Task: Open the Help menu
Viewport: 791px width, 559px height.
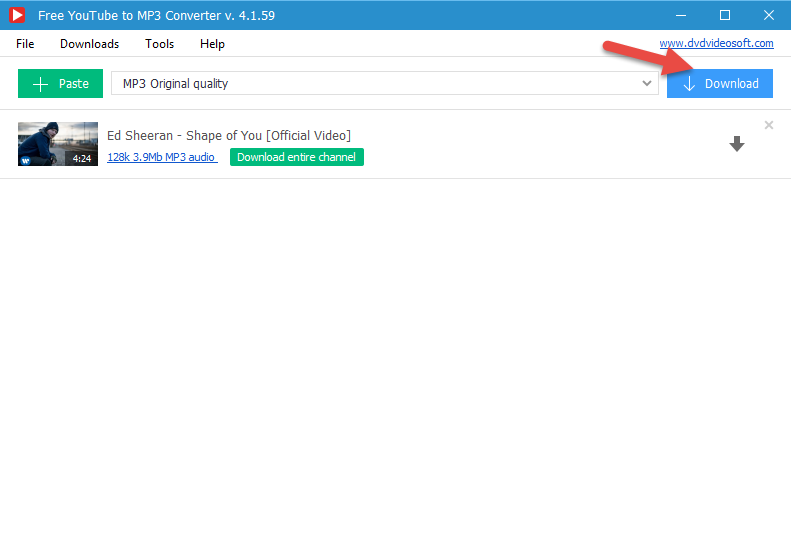Action: 212,44
